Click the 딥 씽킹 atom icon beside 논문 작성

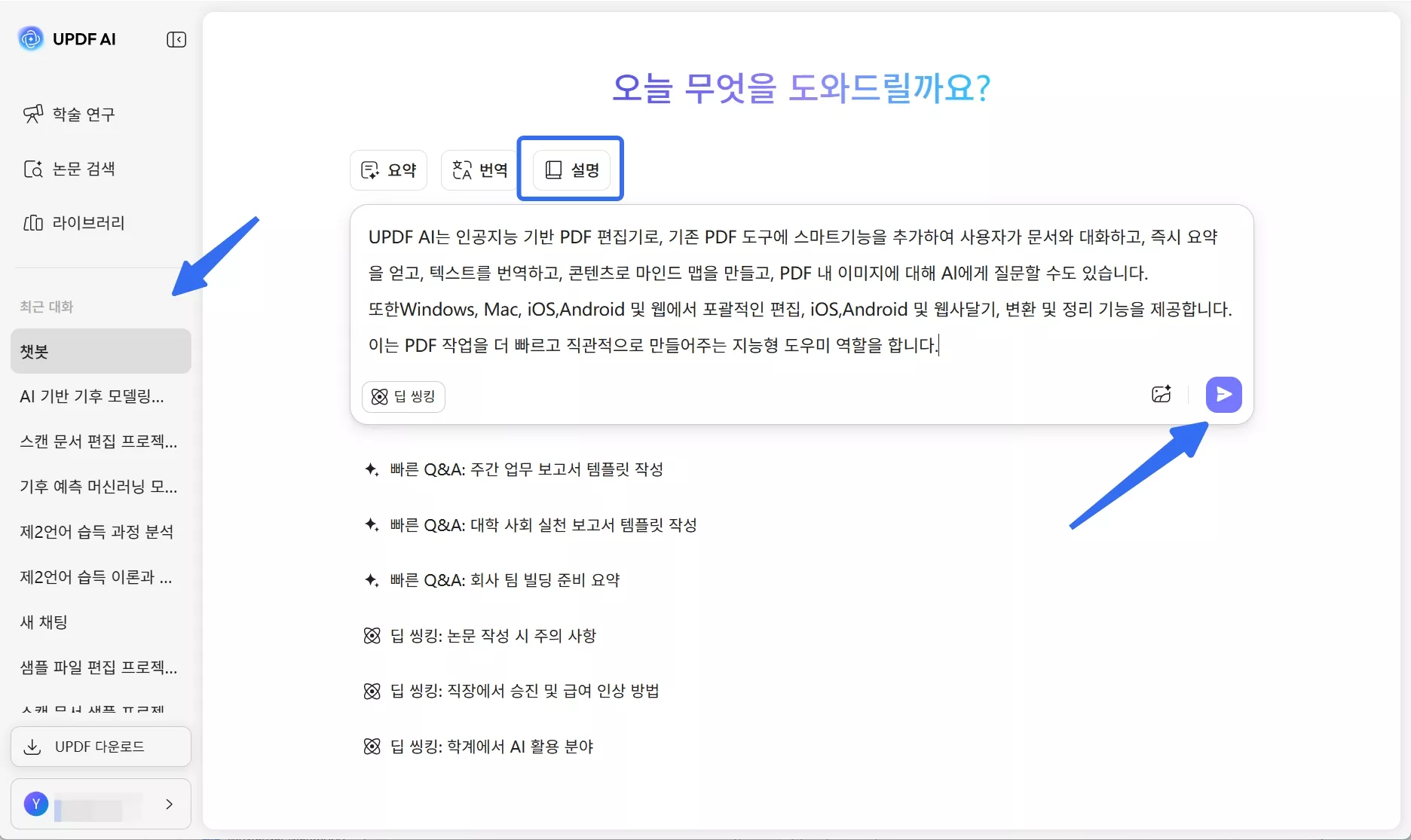point(371,635)
